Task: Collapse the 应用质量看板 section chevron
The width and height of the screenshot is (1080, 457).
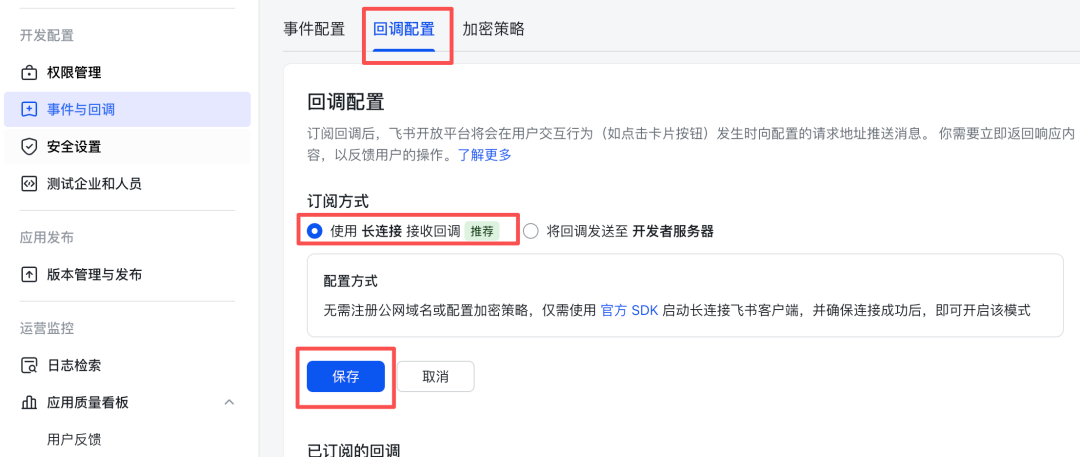Action: point(229,403)
